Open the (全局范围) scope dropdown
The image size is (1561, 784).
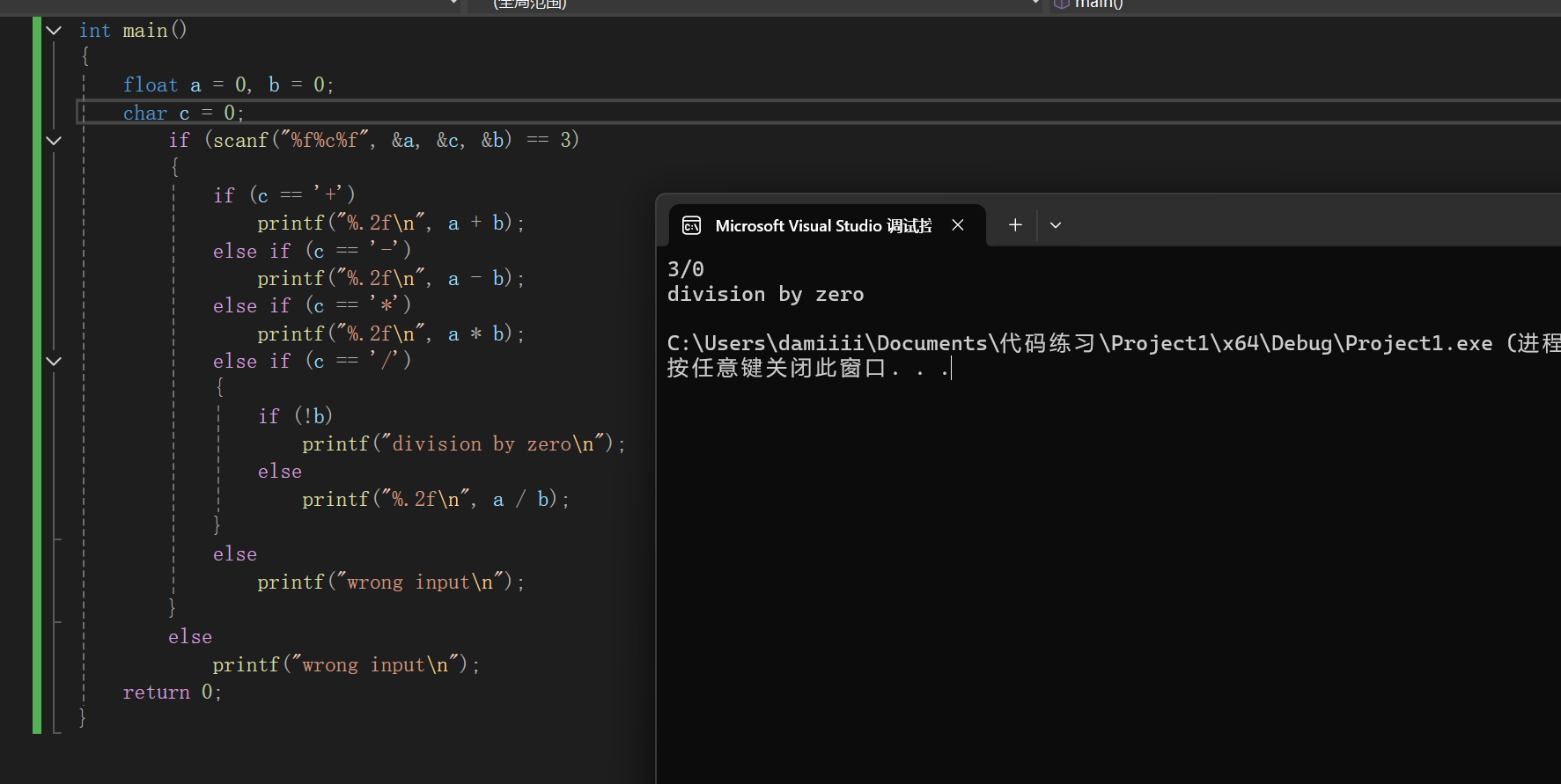click(x=755, y=4)
